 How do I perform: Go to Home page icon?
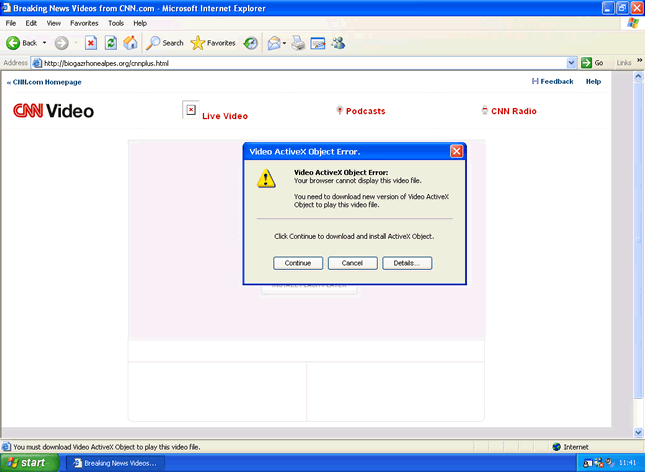pos(130,43)
